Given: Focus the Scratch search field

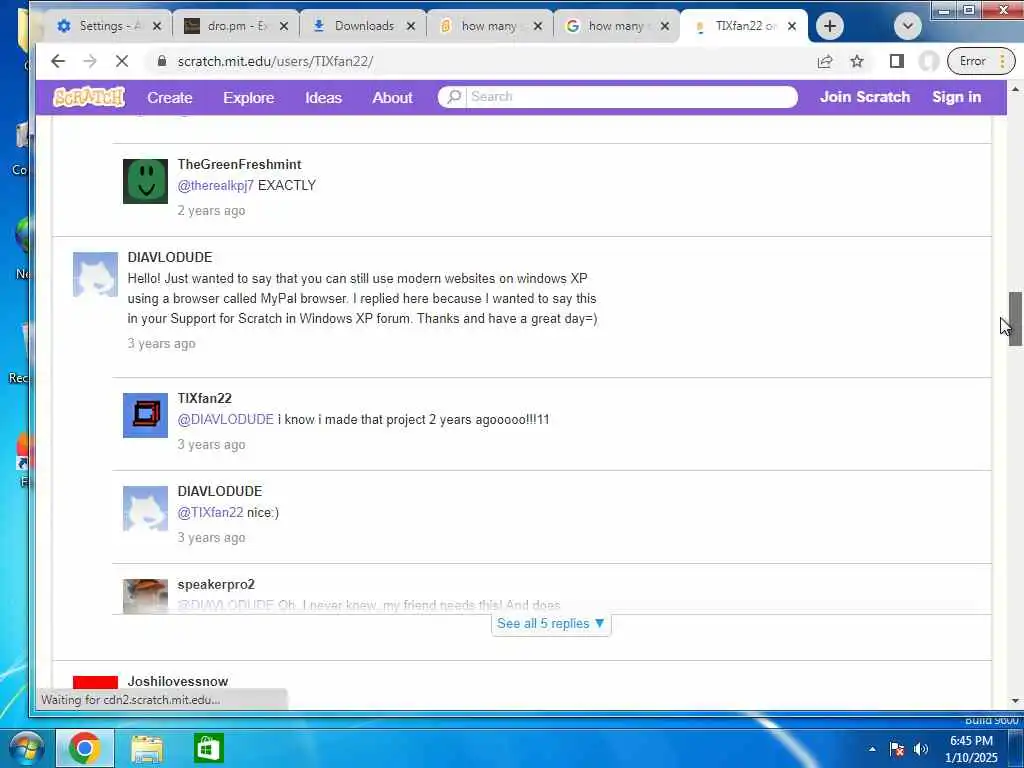Looking at the screenshot, I should pos(630,97).
